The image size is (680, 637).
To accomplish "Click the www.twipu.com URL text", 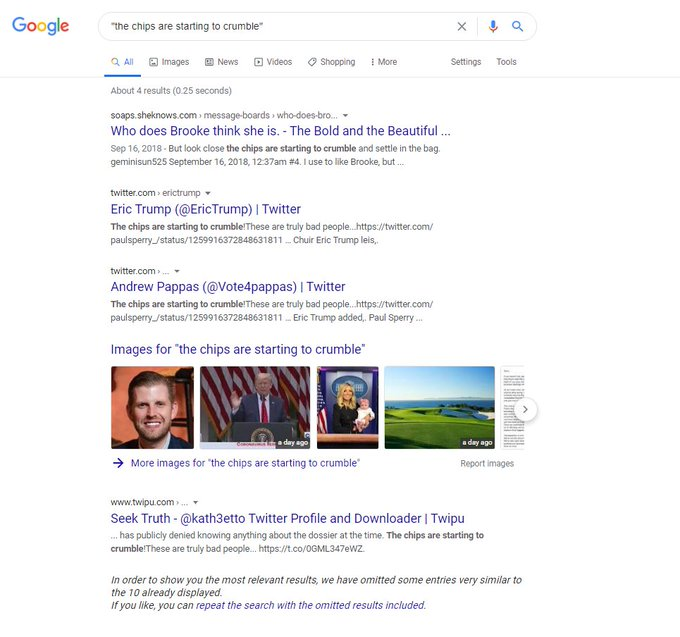I will click(149, 503).
